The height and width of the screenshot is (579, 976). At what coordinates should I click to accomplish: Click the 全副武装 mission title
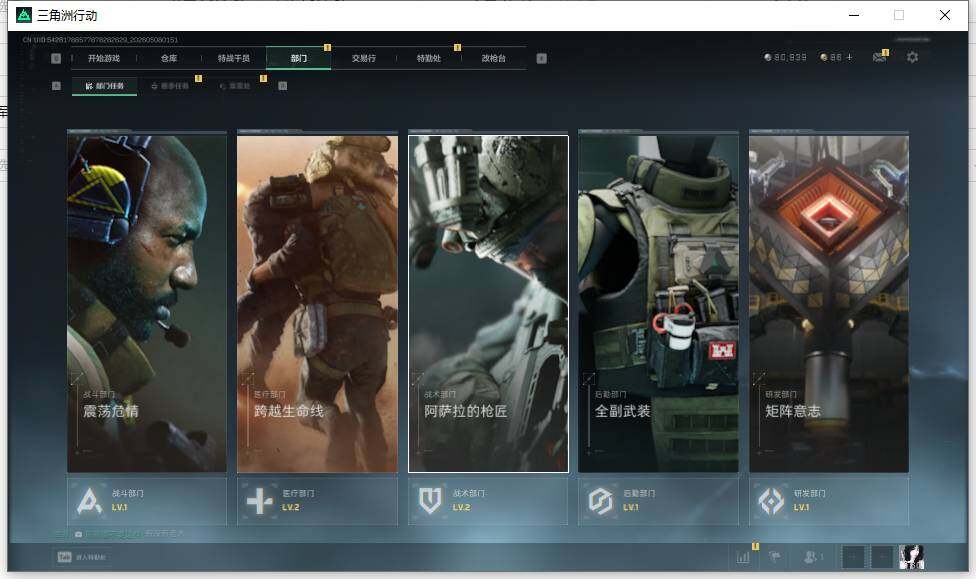(622, 411)
